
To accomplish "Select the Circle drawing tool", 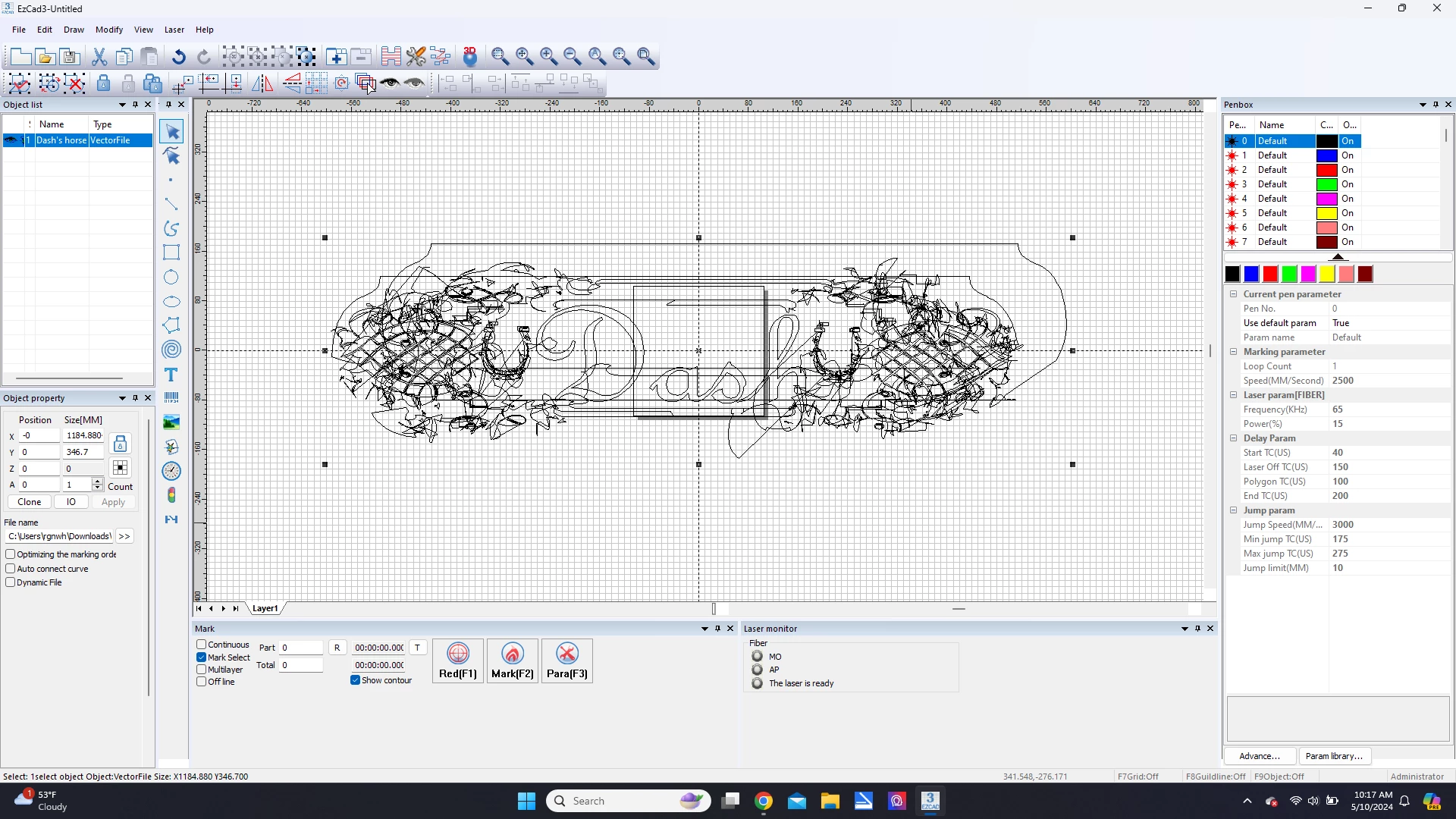I will [171, 277].
